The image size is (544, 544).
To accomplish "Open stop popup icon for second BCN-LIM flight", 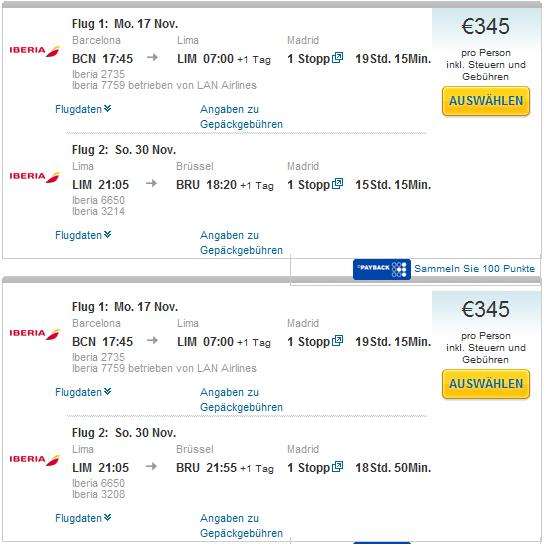I will coord(337,341).
